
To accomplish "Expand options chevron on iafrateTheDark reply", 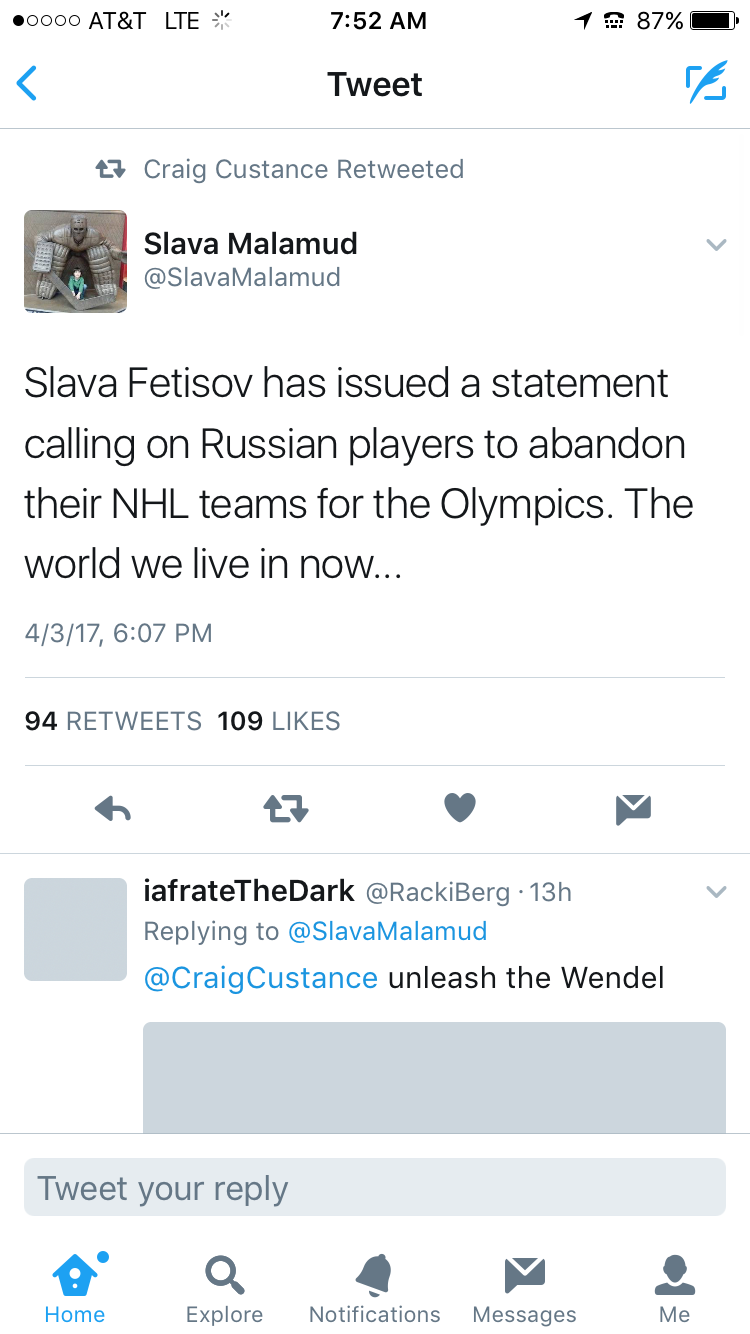I will point(716,892).
